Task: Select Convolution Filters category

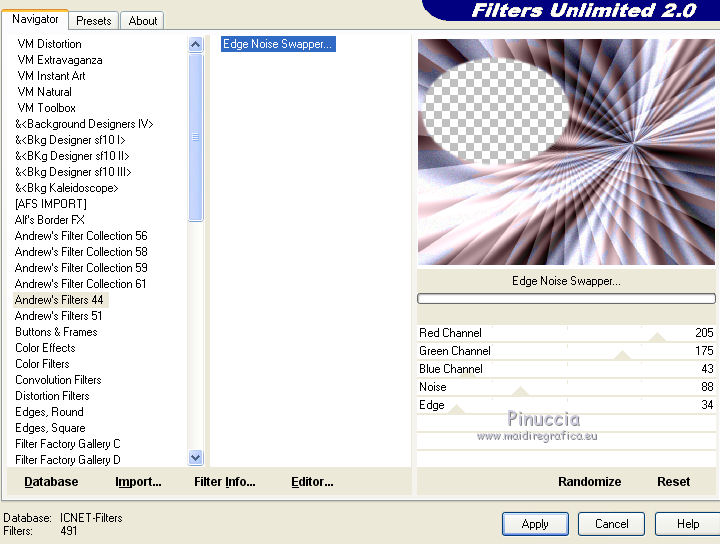Action: click(x=58, y=380)
